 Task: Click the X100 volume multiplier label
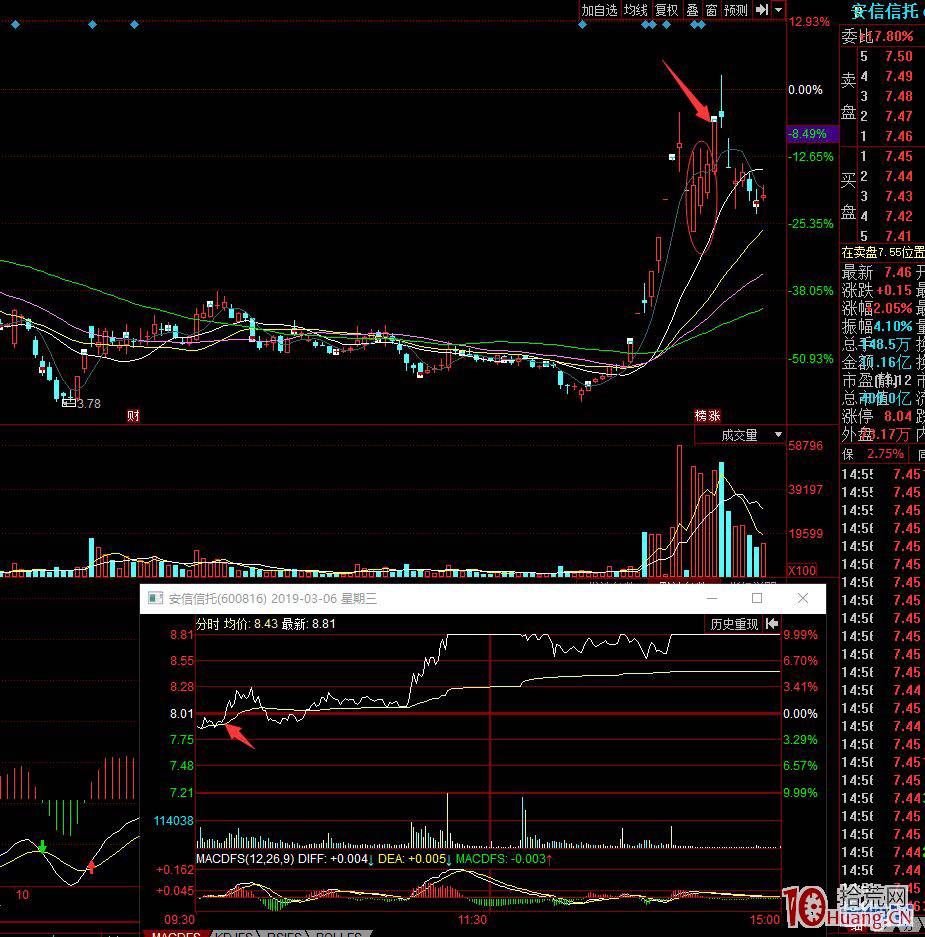802,570
